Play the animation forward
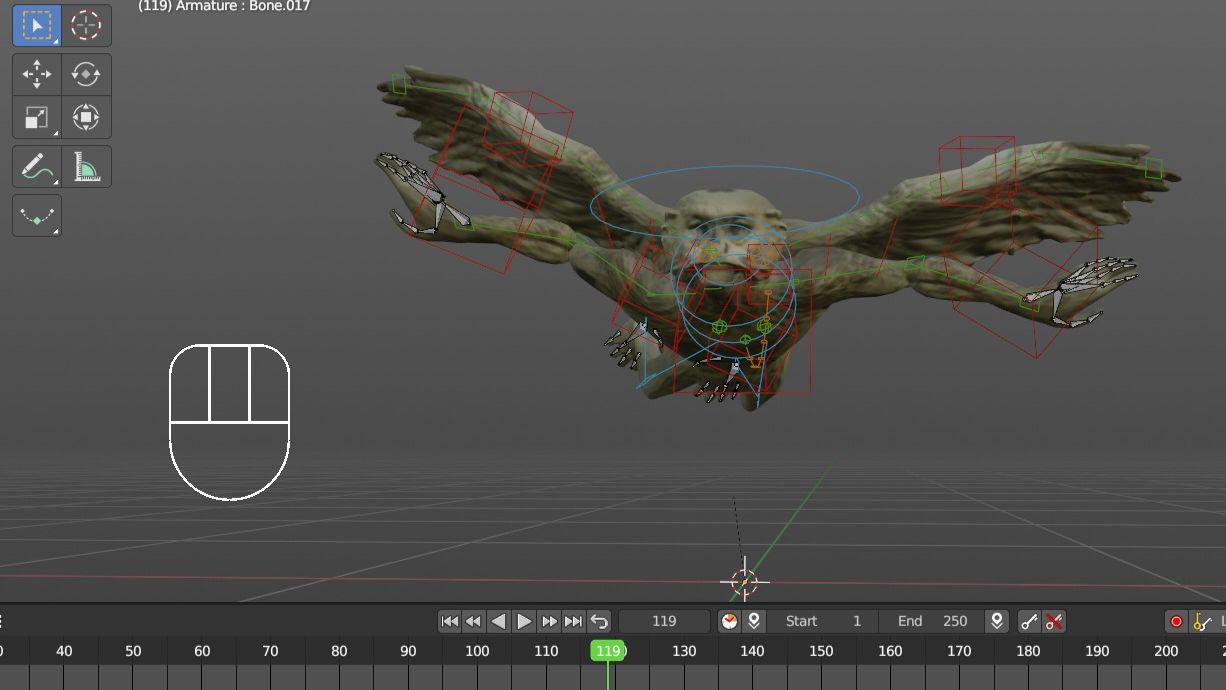The height and width of the screenshot is (690, 1226). tap(524, 621)
